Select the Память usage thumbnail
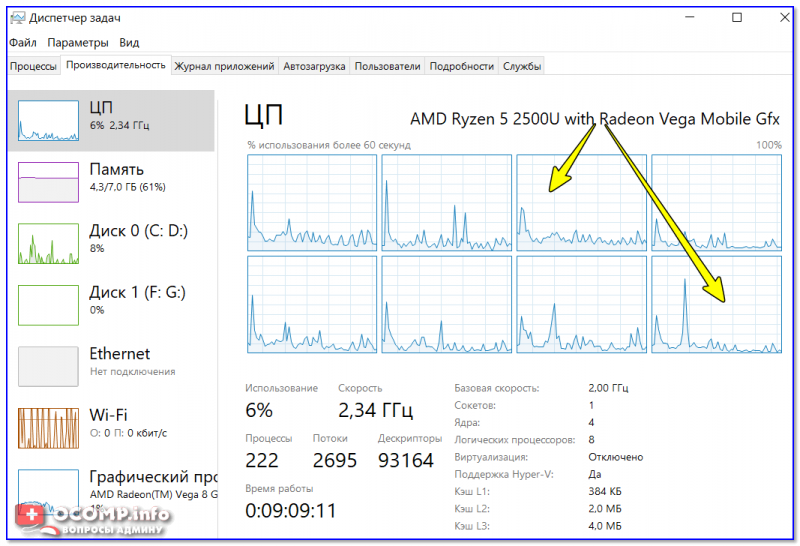Screen dimensions: 800x546 pos(48,182)
